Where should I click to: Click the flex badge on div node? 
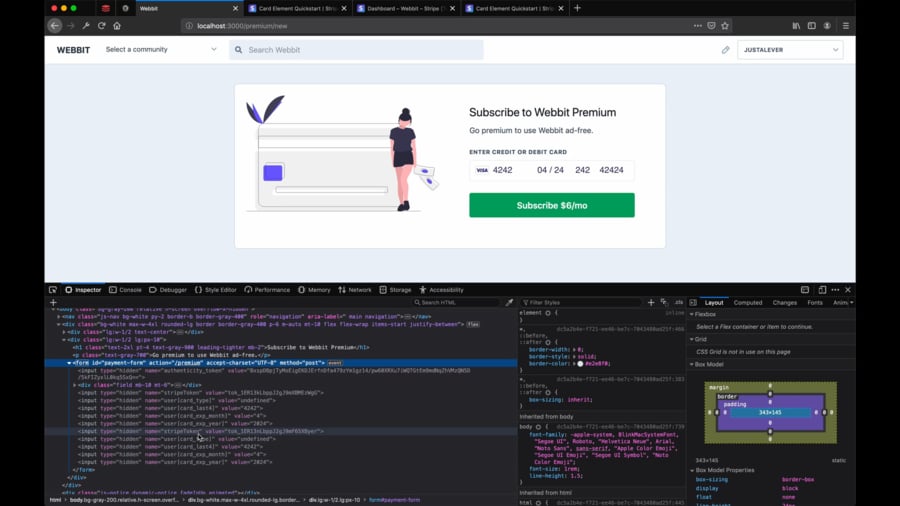[473, 325]
